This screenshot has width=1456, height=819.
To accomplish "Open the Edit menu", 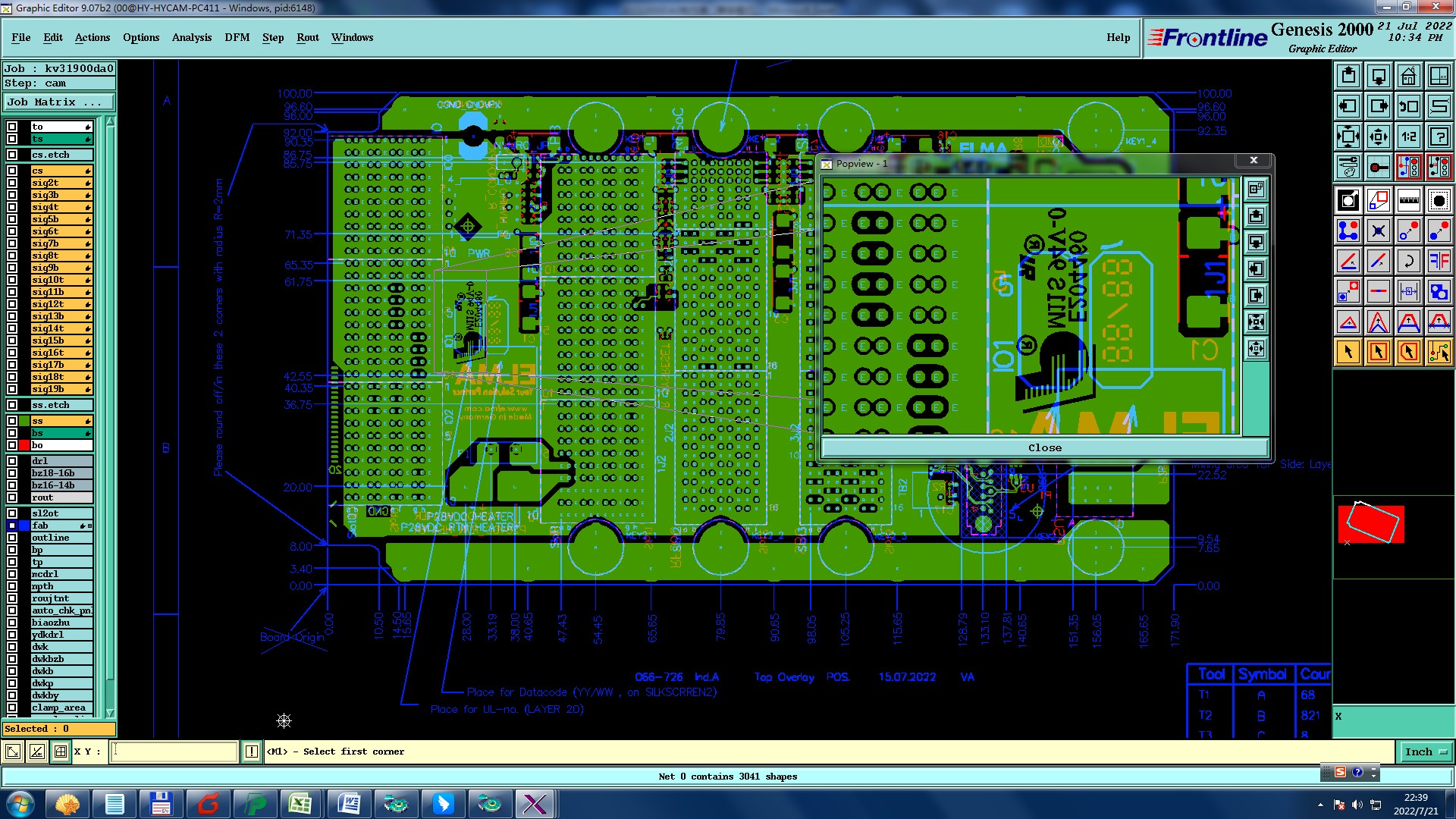I will (53, 37).
